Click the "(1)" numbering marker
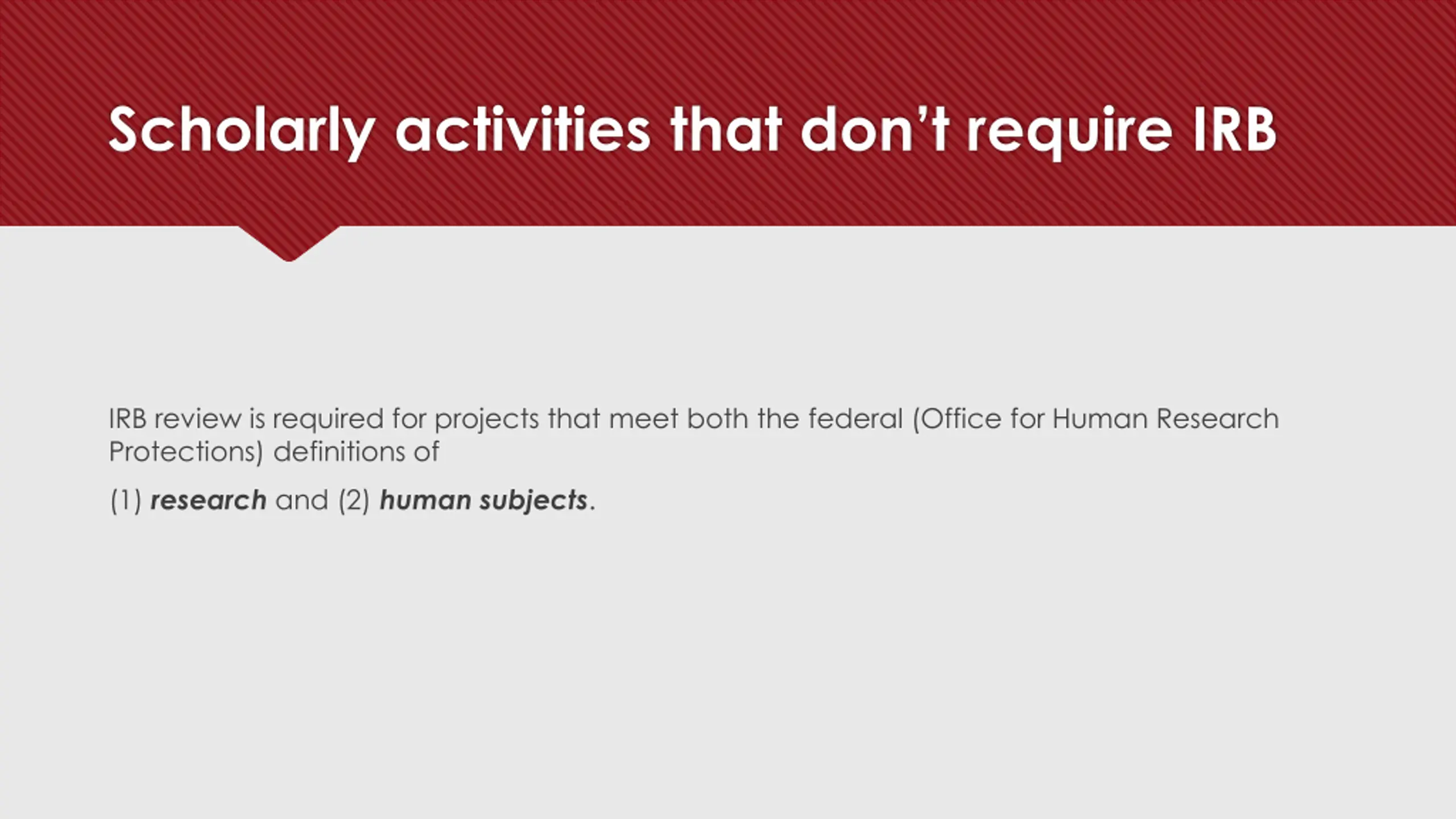The height and width of the screenshot is (819, 1456). pyautogui.click(x=126, y=501)
